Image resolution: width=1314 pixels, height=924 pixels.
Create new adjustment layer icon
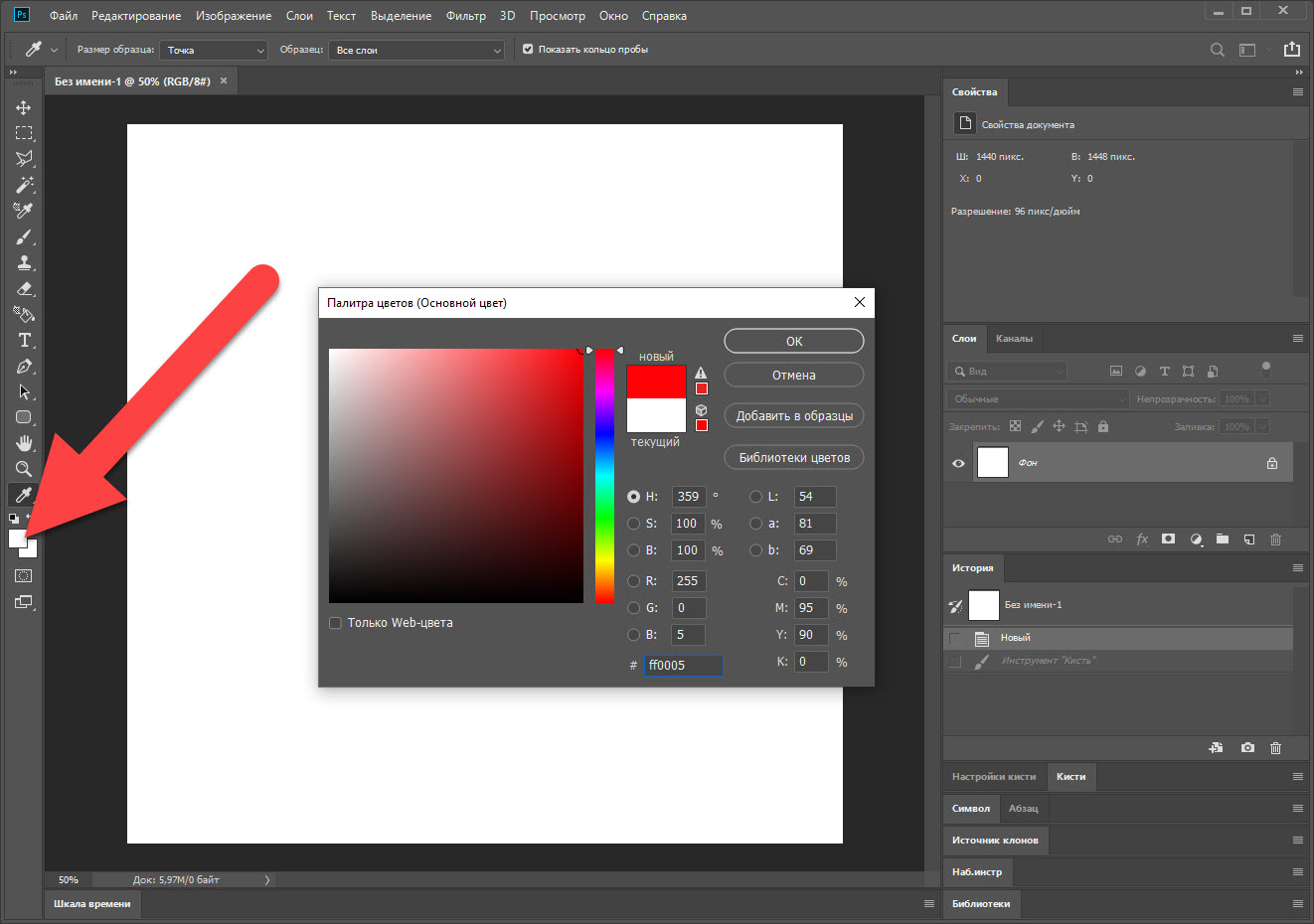(x=1196, y=539)
